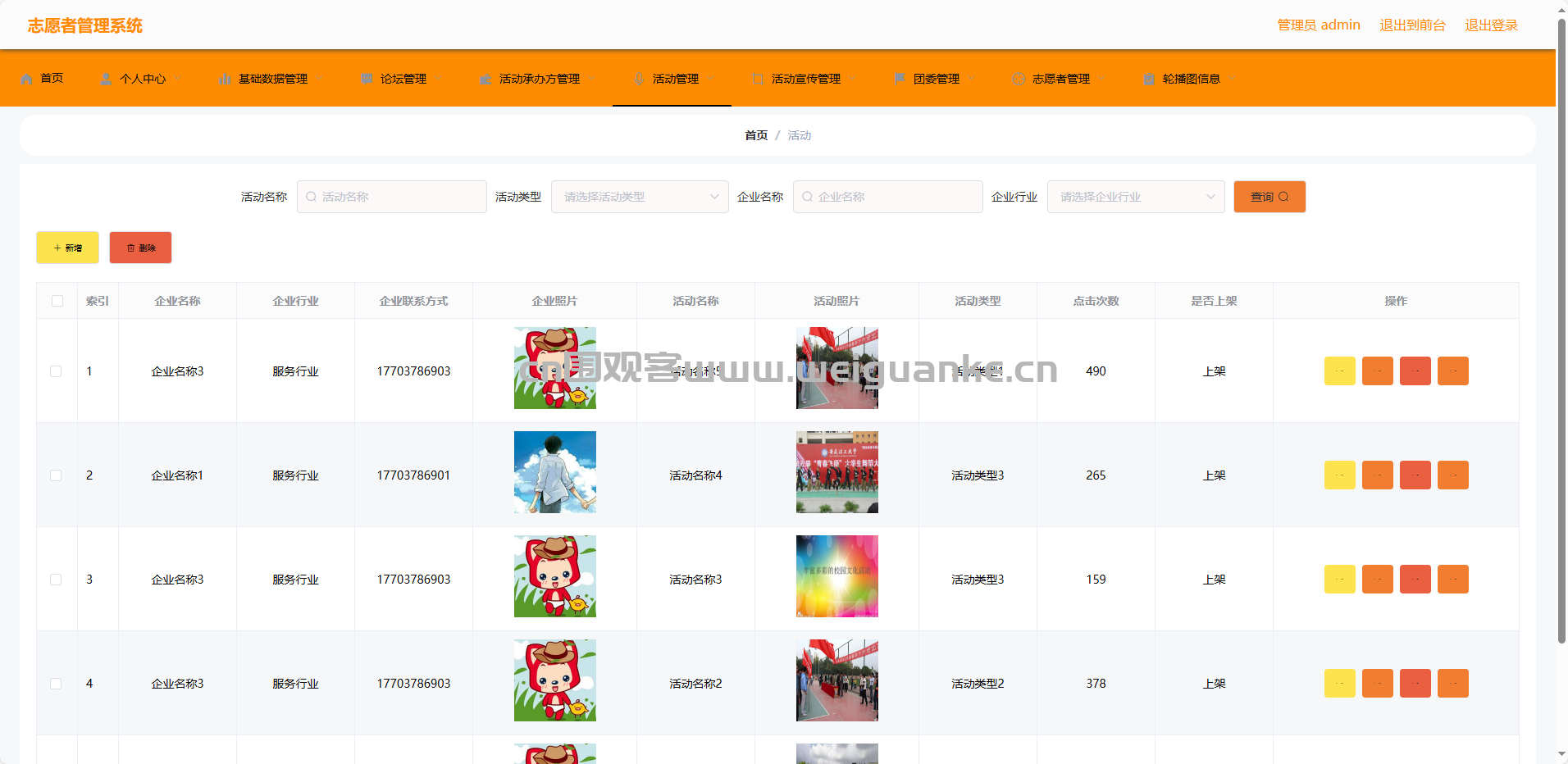
Task: Click the 企业名称 column header
Action: coord(178,301)
